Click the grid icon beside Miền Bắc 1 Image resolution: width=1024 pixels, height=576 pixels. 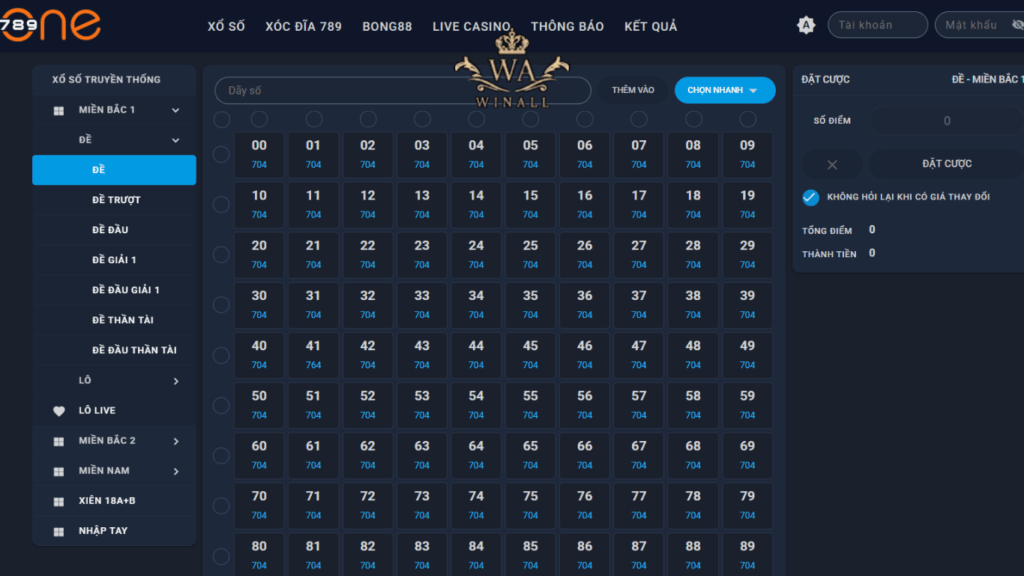click(x=58, y=110)
